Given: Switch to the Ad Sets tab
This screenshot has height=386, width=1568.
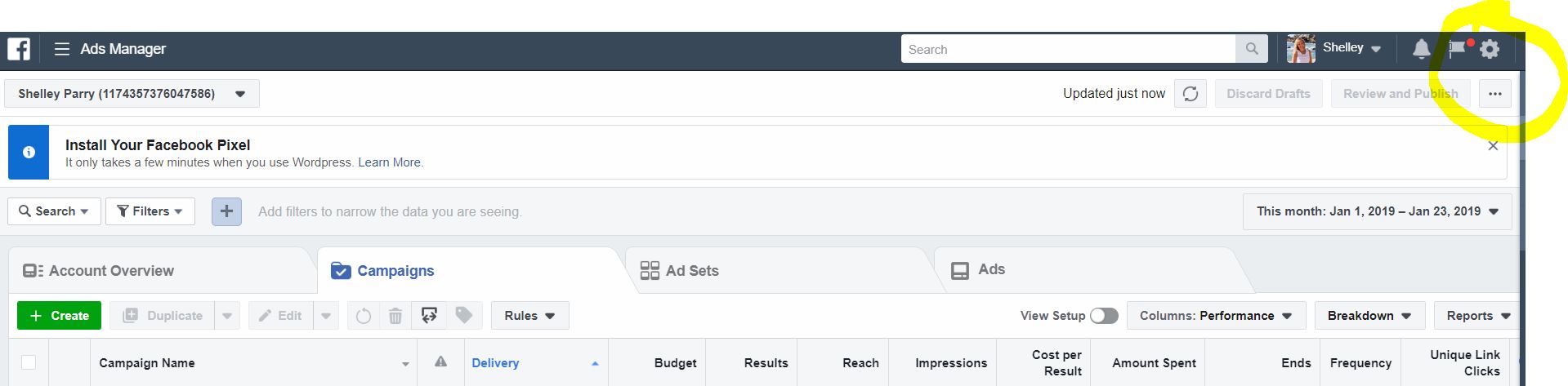Looking at the screenshot, I should tap(680, 271).
